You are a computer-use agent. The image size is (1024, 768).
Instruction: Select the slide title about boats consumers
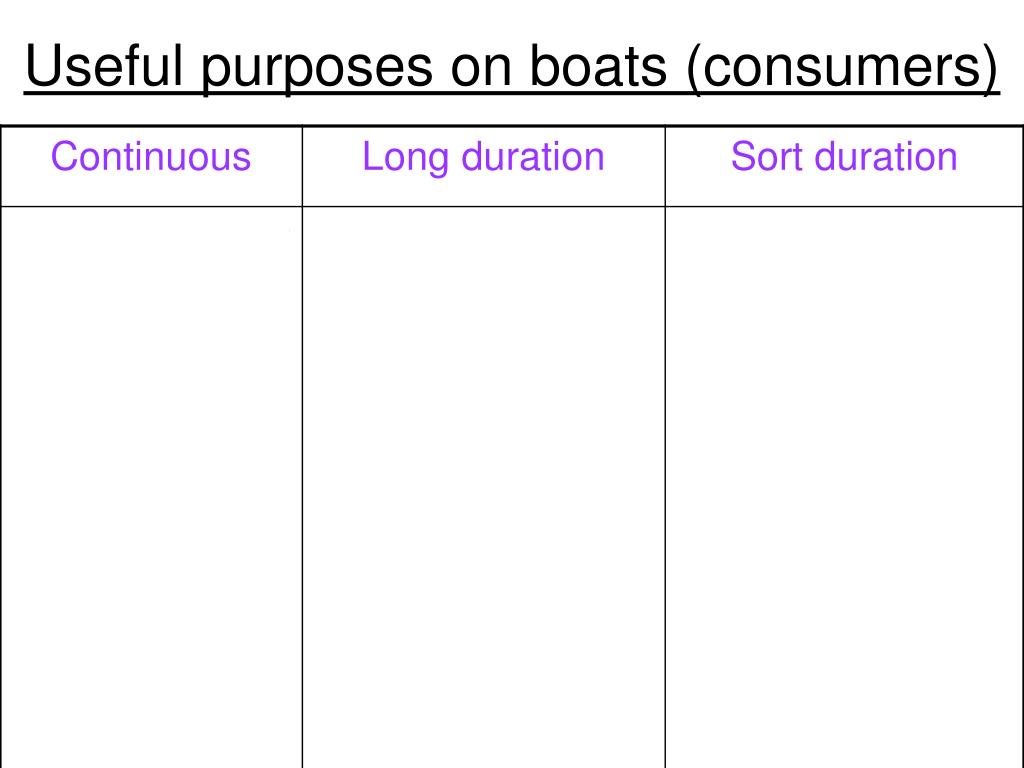tap(512, 67)
